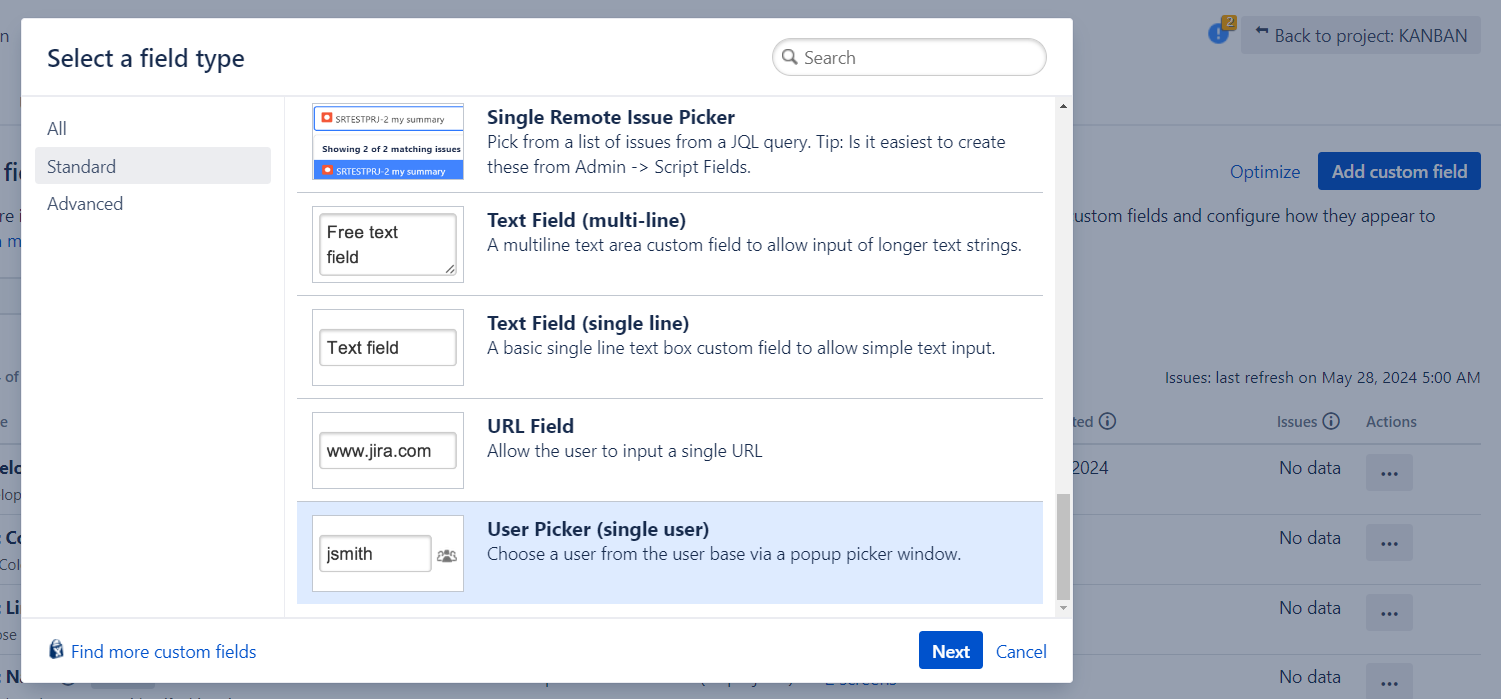This screenshot has width=1501, height=699.
Task: Click the magnifier icon in the search box
Action: (790, 58)
